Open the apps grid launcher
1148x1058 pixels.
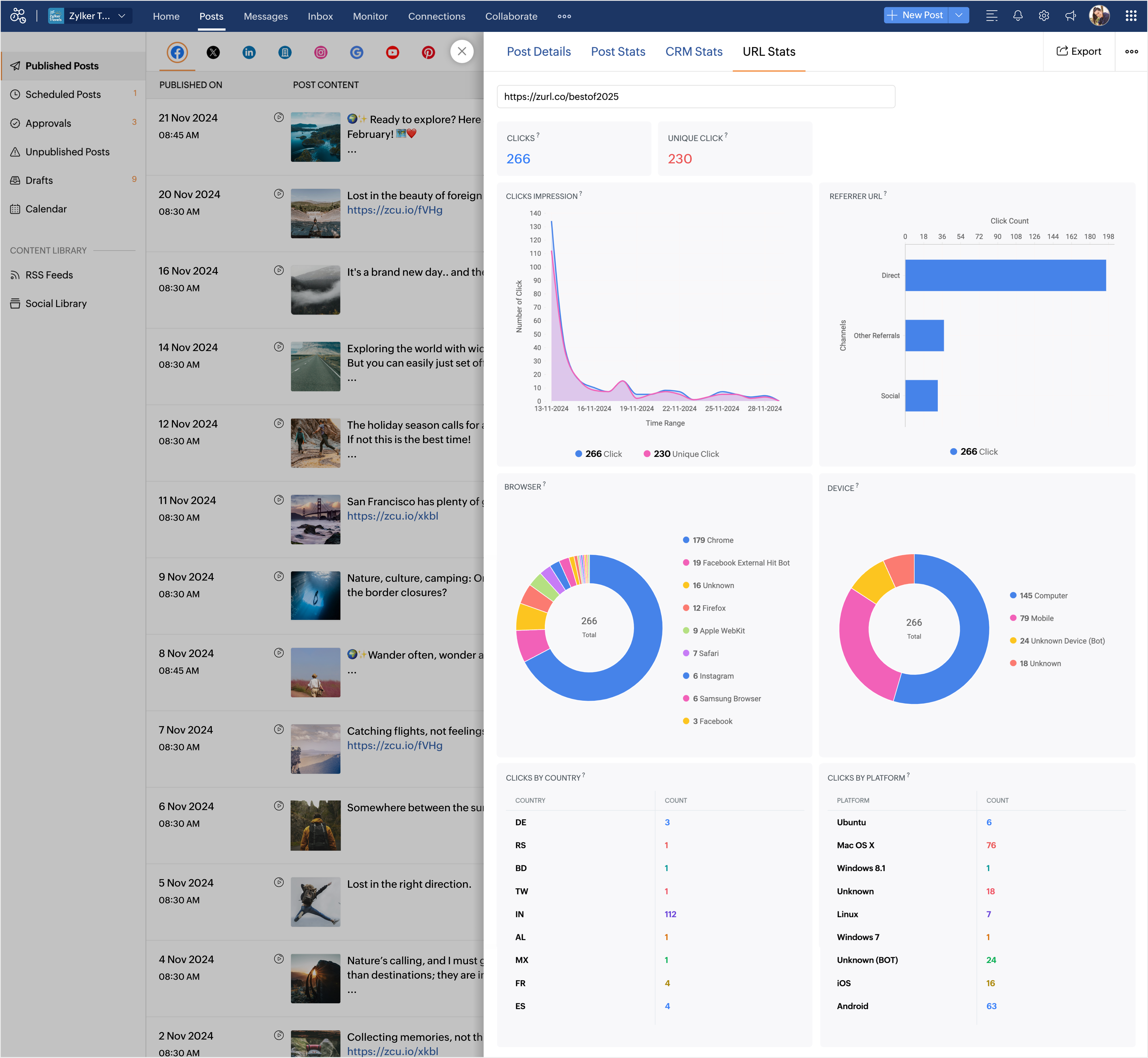(x=1131, y=16)
